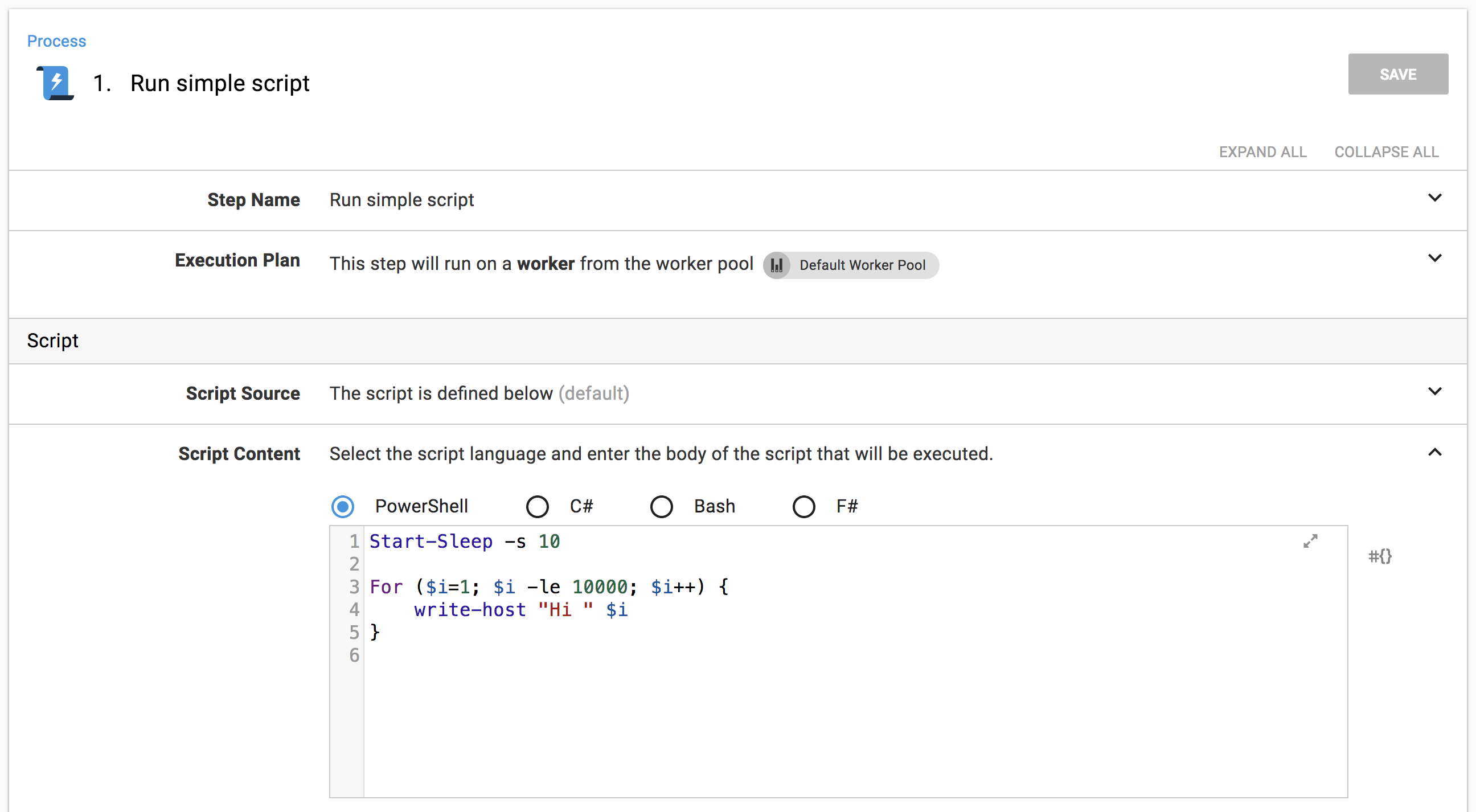Expand the Step Name section
Screen dimensions: 1476x812
coord(1435,198)
